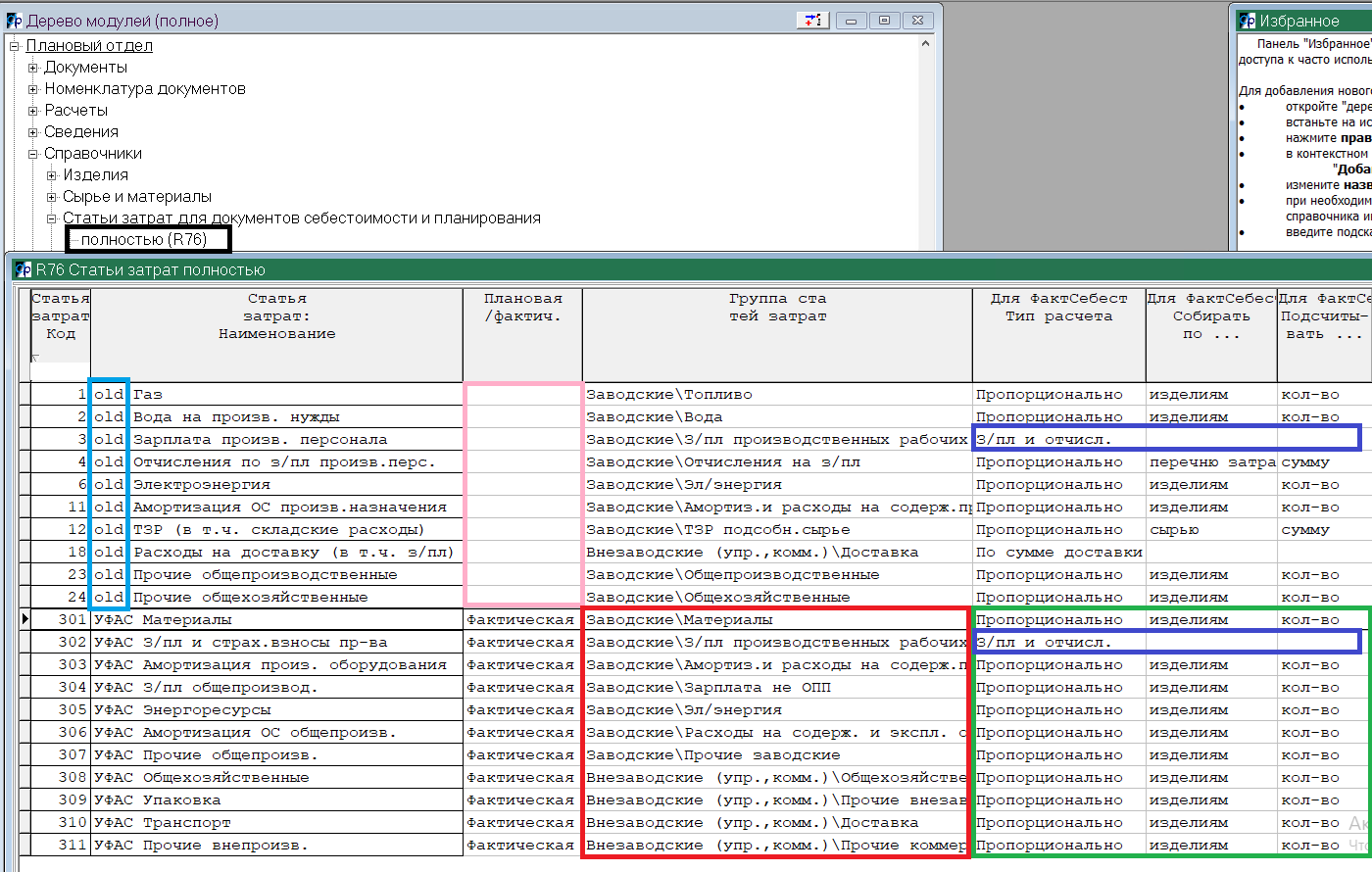Select the Газ cell in row 1
The image size is (1372, 872).
pyautogui.click(x=148, y=394)
